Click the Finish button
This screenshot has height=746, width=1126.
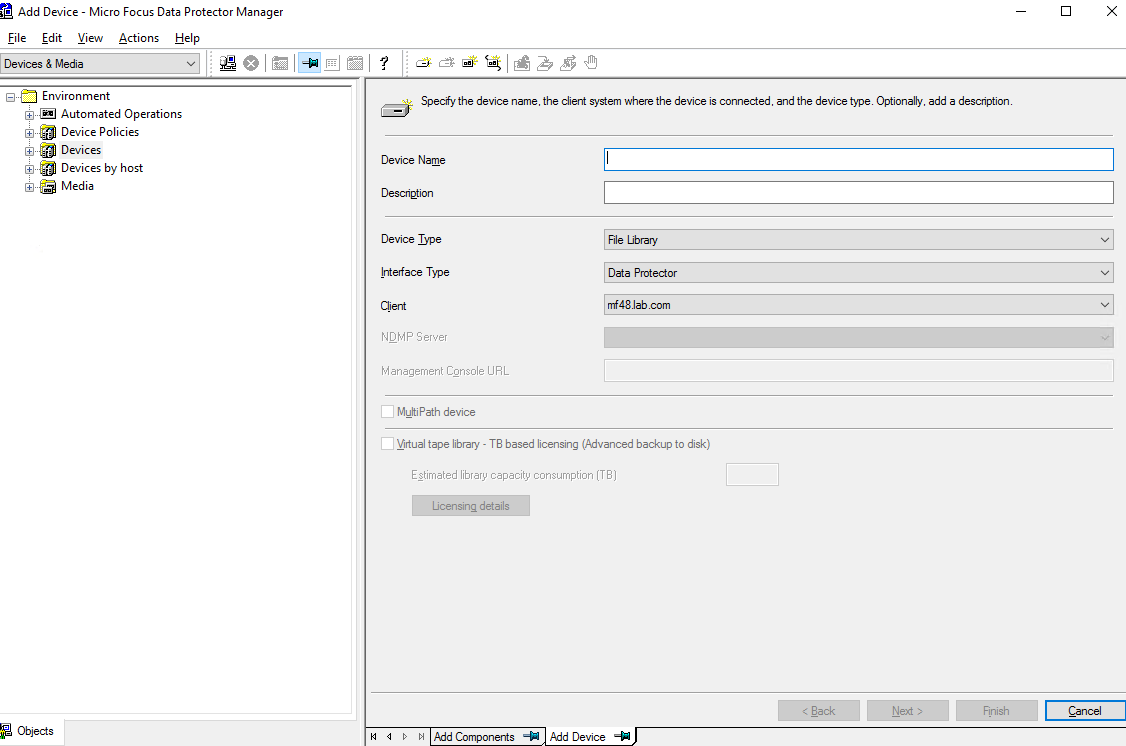pyautogui.click(x=997, y=711)
